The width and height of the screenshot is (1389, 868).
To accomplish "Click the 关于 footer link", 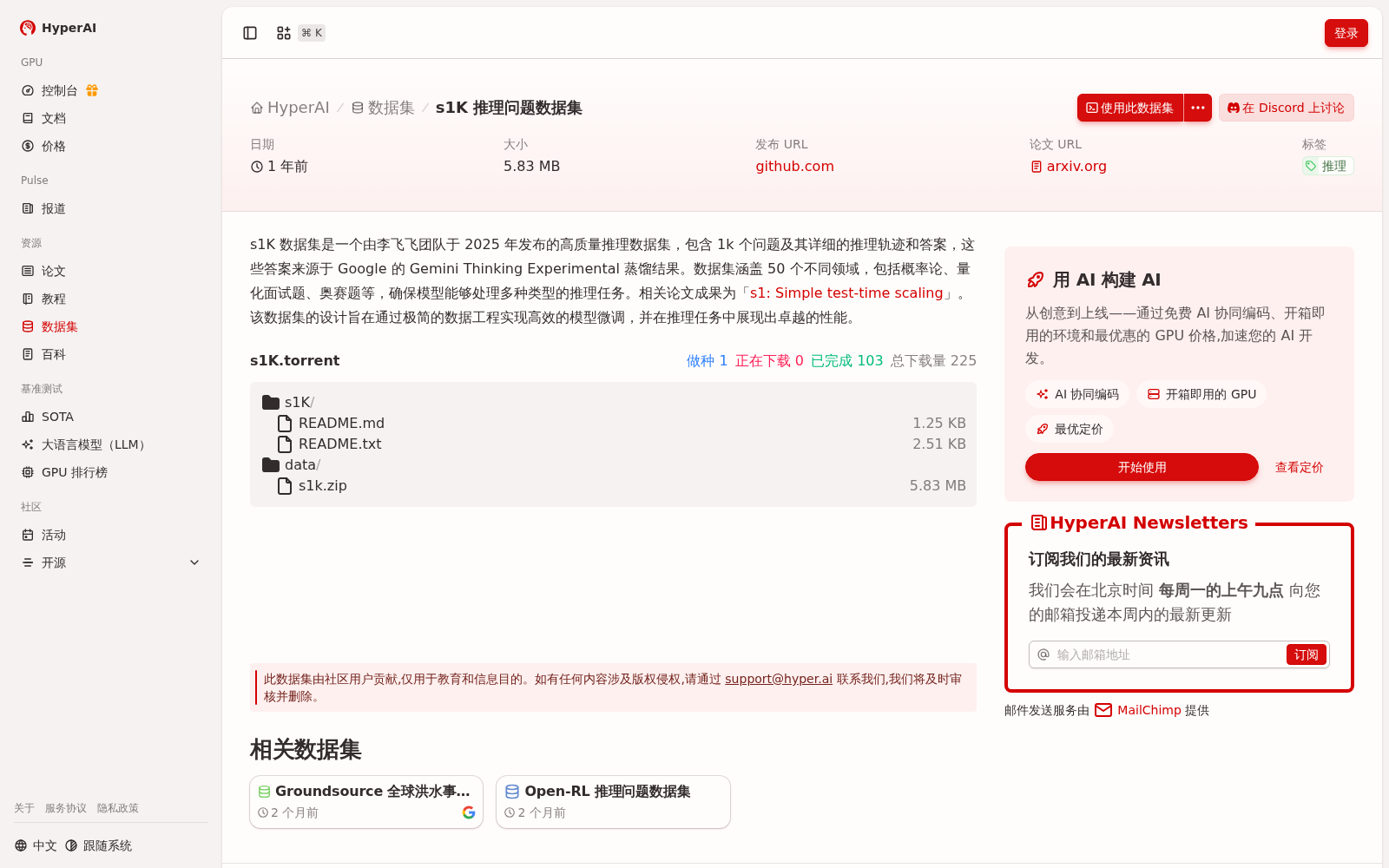I will pyautogui.click(x=24, y=808).
